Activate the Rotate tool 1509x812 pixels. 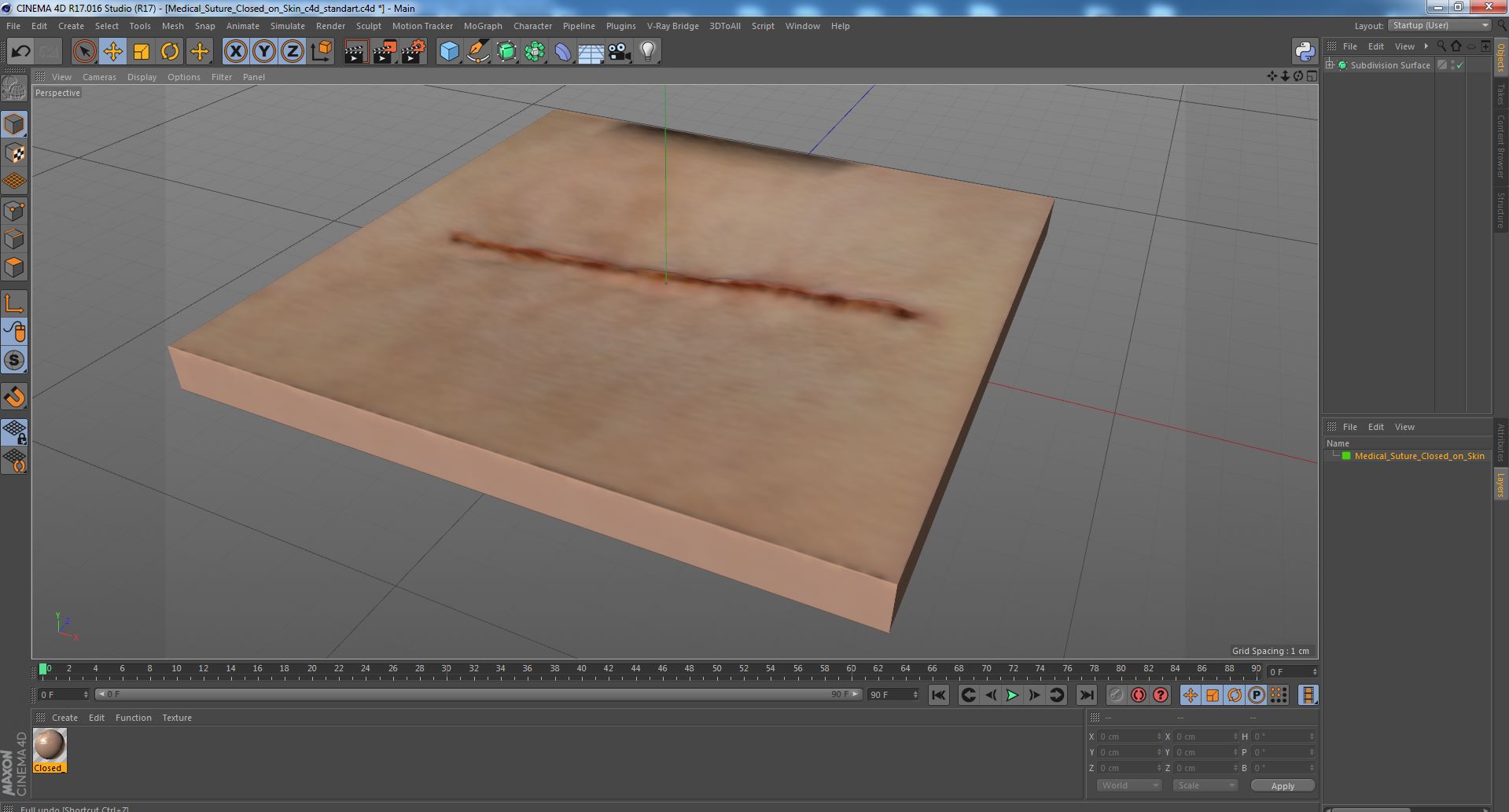coord(170,52)
